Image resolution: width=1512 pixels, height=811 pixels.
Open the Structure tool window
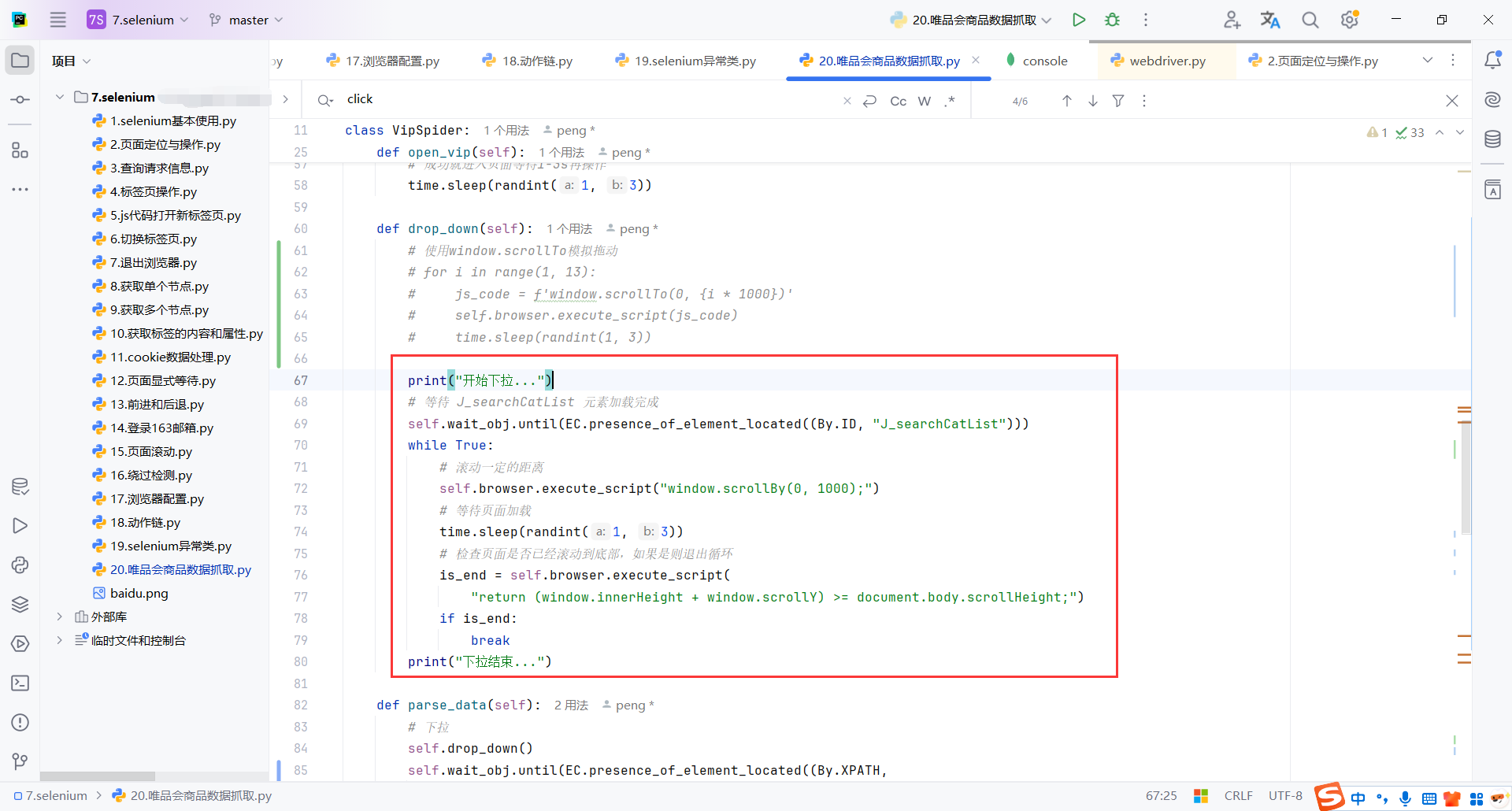[x=20, y=150]
